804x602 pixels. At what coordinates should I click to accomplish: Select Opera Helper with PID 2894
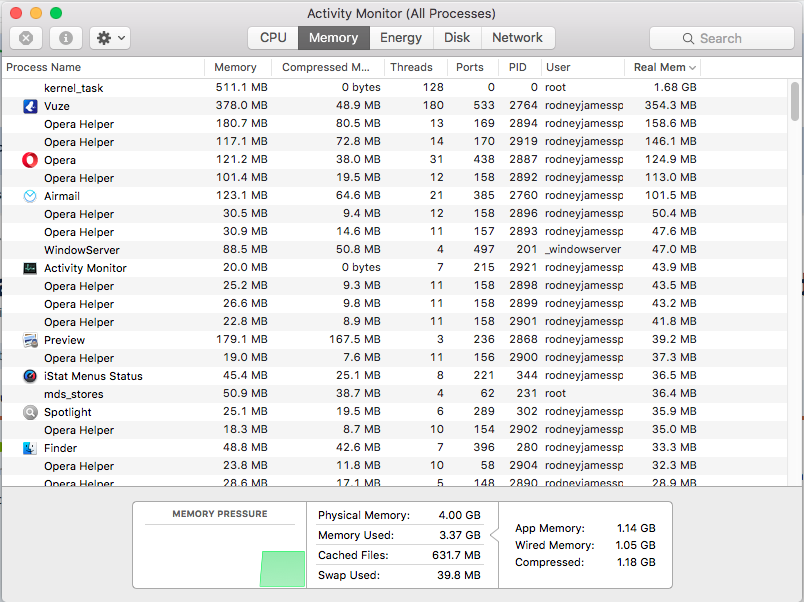(395, 124)
